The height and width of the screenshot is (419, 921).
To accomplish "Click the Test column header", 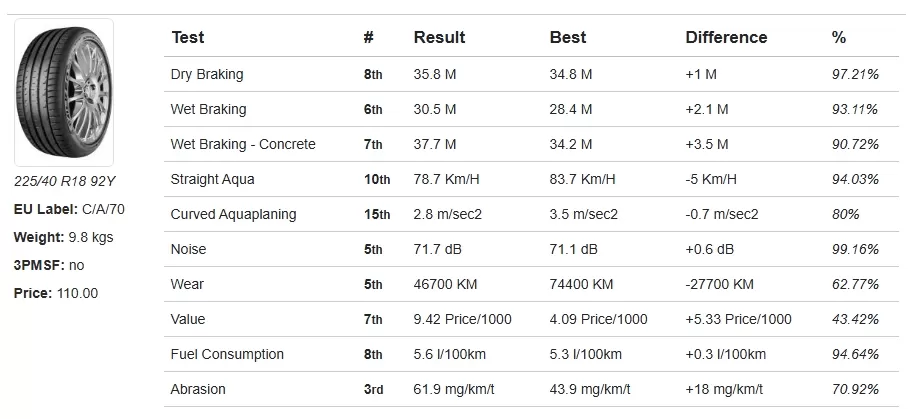I will pyautogui.click(x=188, y=38).
